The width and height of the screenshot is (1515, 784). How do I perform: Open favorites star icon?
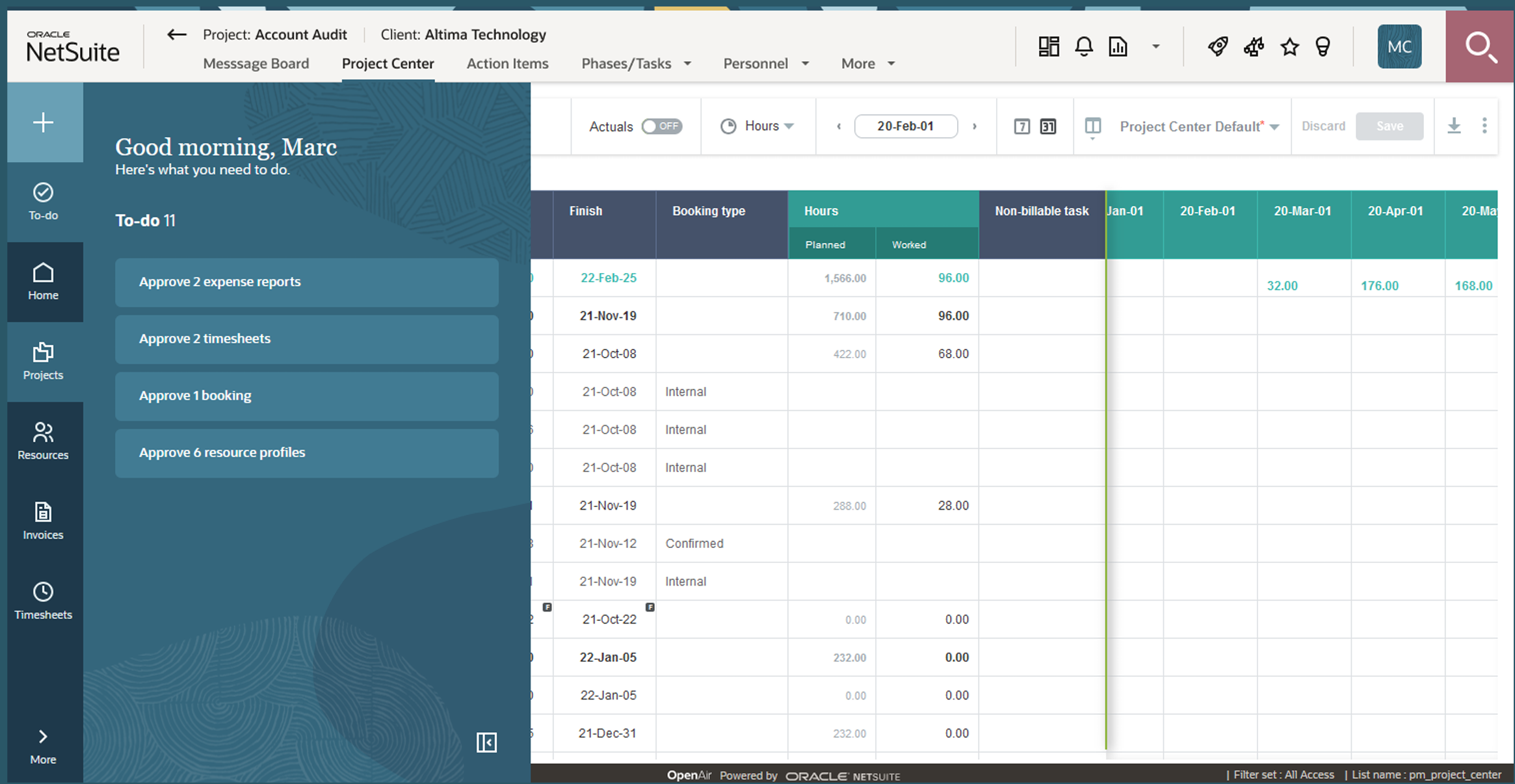tap(1289, 47)
